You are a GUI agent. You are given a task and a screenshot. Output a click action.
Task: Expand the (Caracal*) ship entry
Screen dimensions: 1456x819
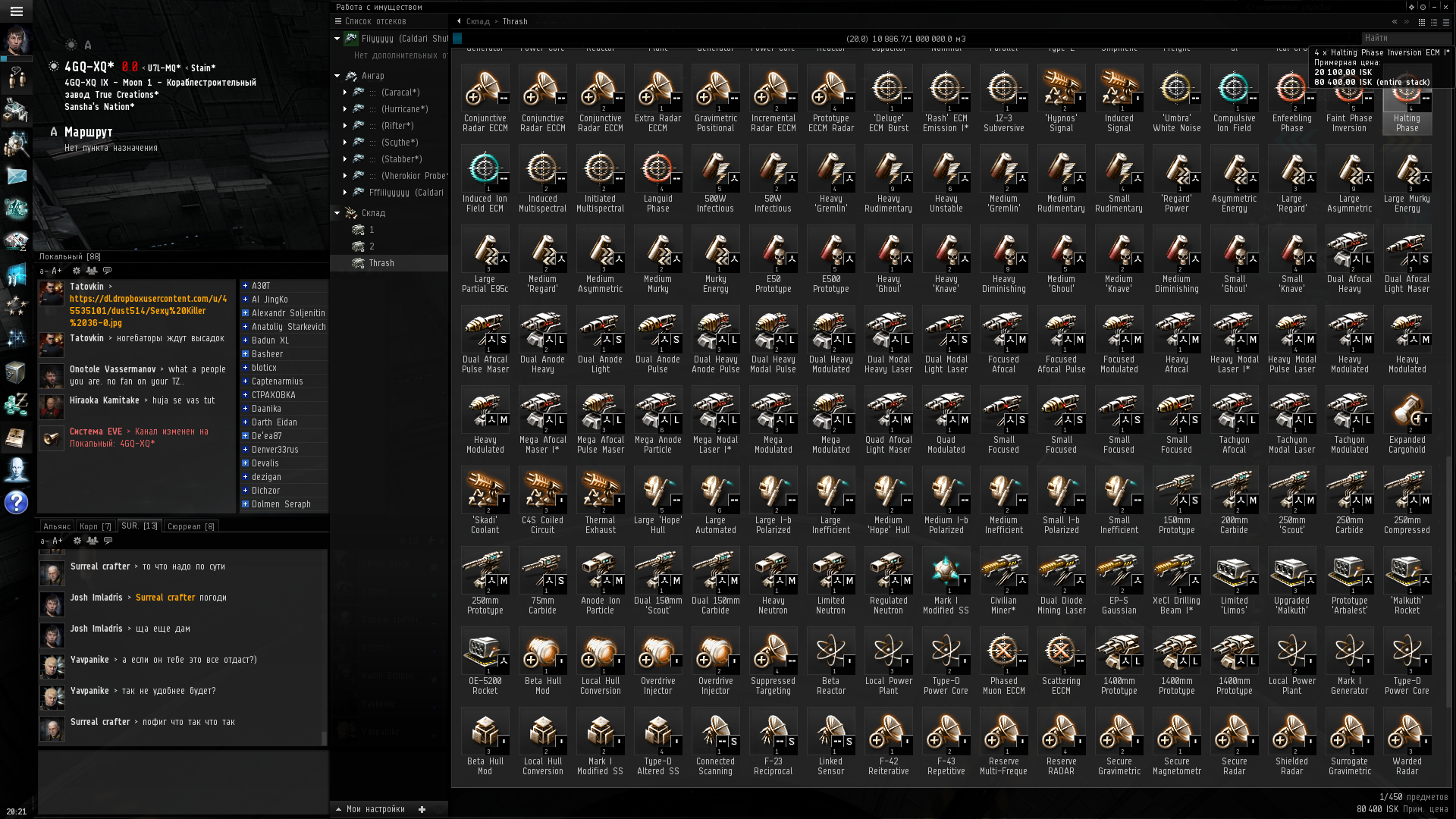coord(345,93)
